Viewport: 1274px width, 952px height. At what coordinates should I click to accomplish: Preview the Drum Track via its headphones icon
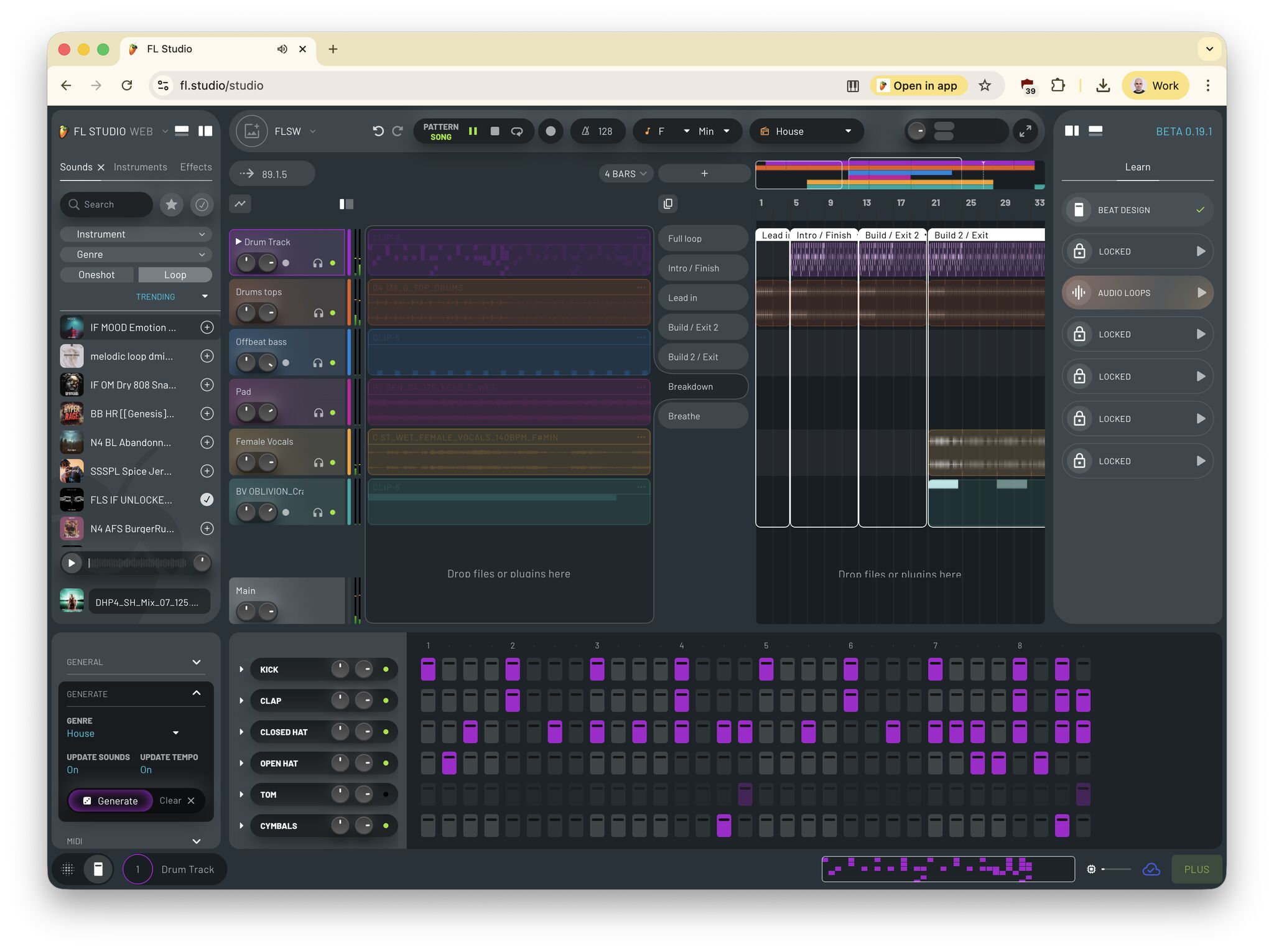[318, 263]
